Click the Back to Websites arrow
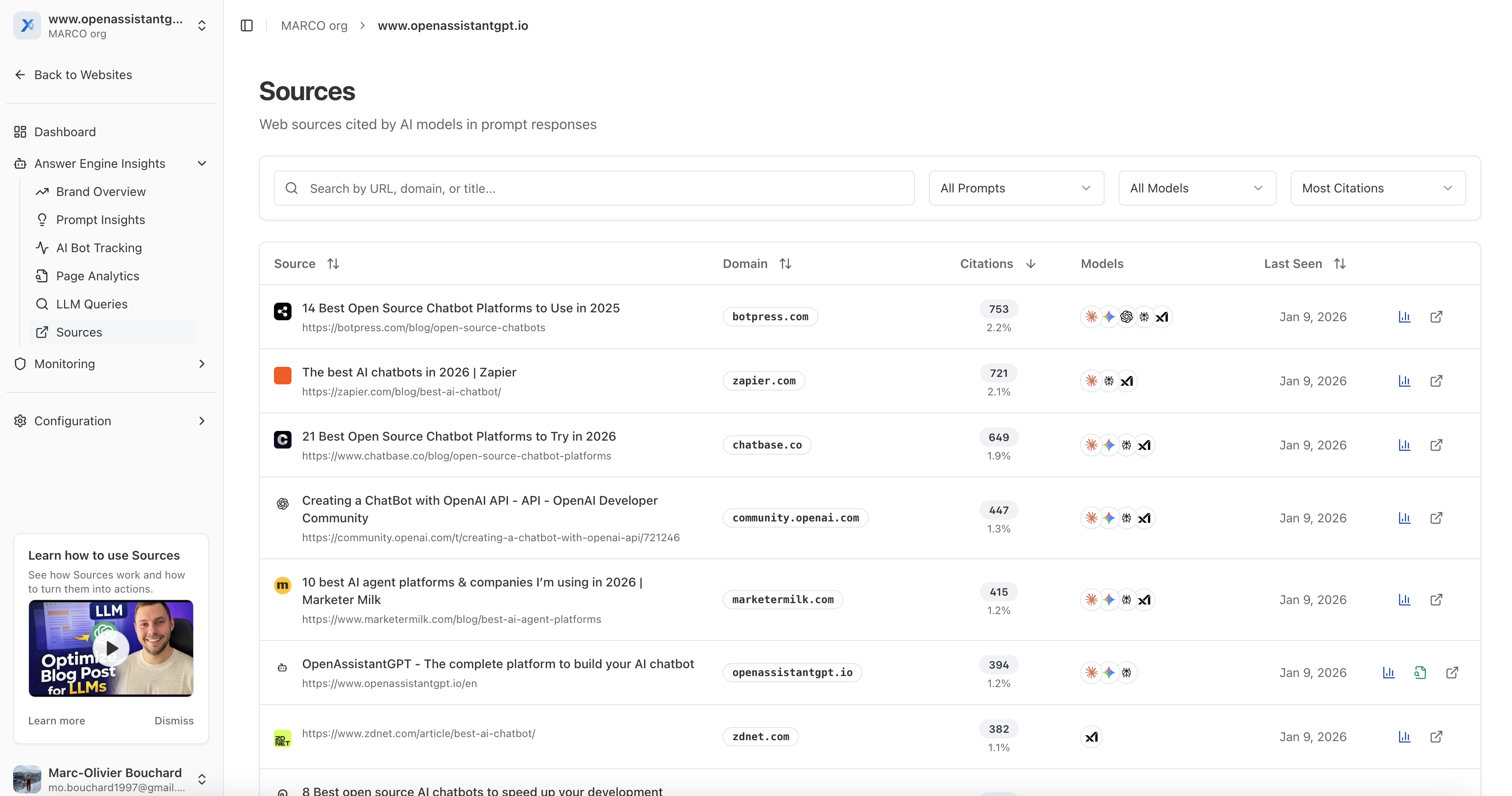The height and width of the screenshot is (796, 1512). pyautogui.click(x=21, y=75)
